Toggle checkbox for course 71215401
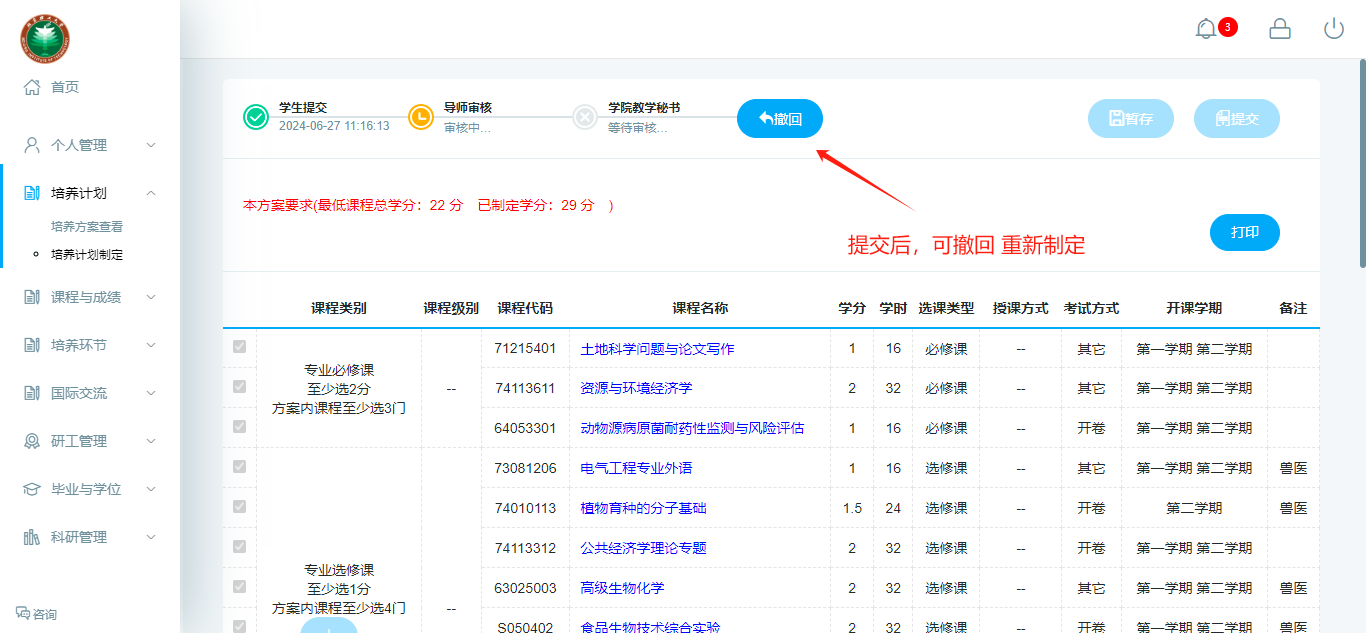Viewport: 1366px width, 633px height. click(239, 347)
